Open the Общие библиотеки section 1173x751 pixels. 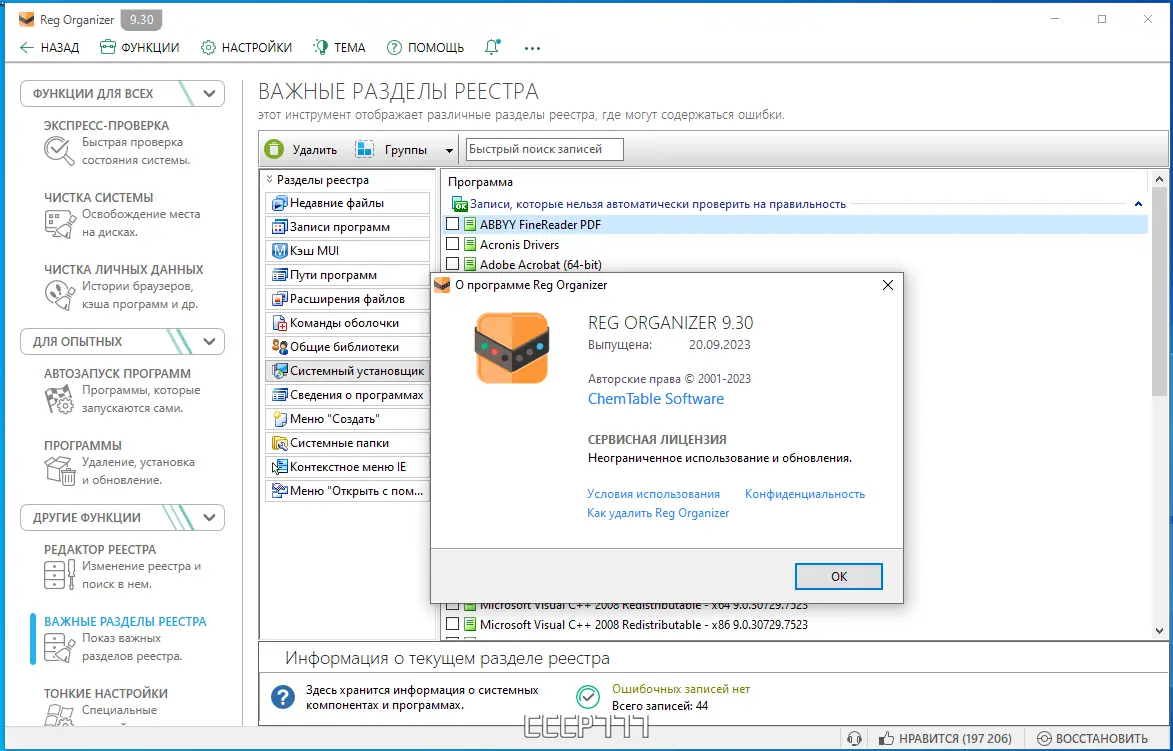pyautogui.click(x=347, y=346)
